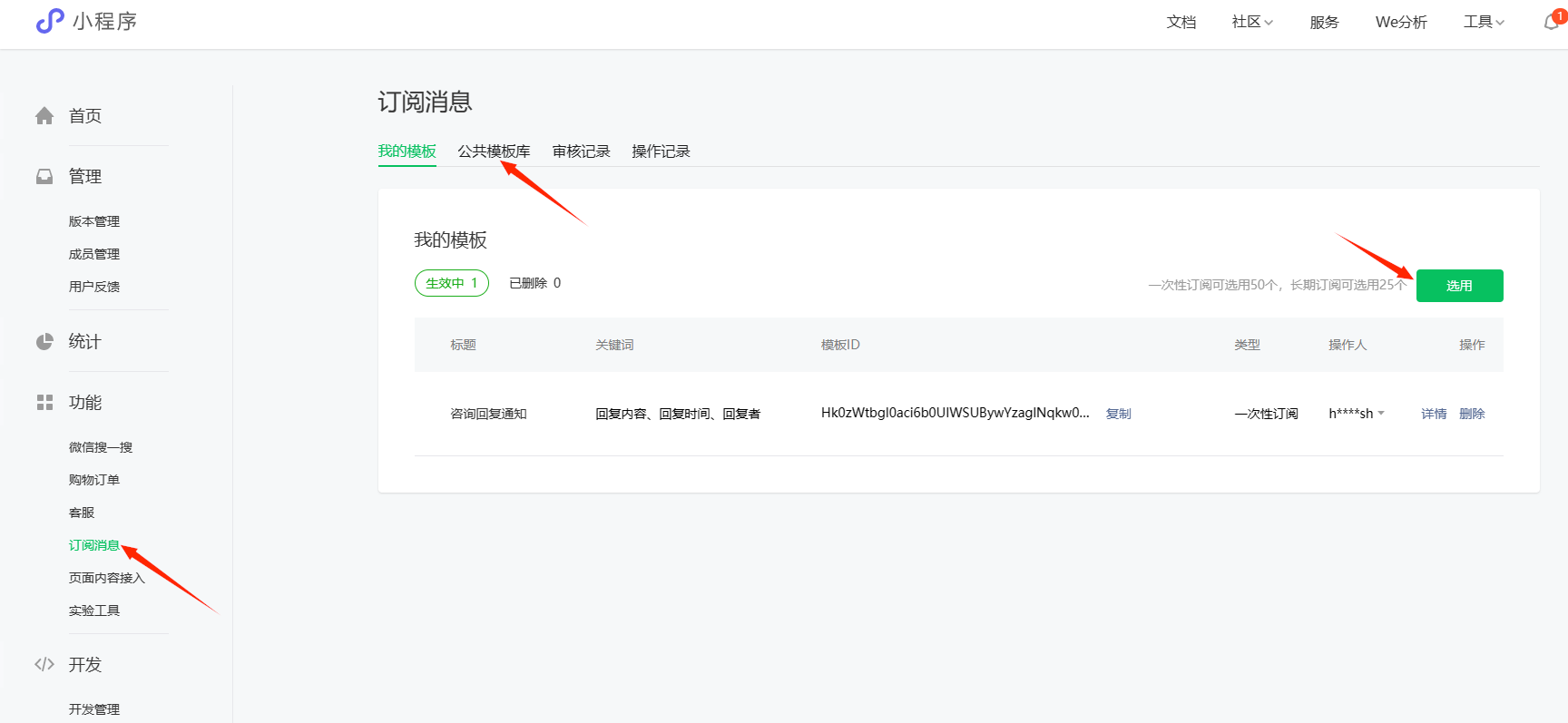
Task: Open 详情 for 咨询回复通知 template
Action: coord(1434,414)
